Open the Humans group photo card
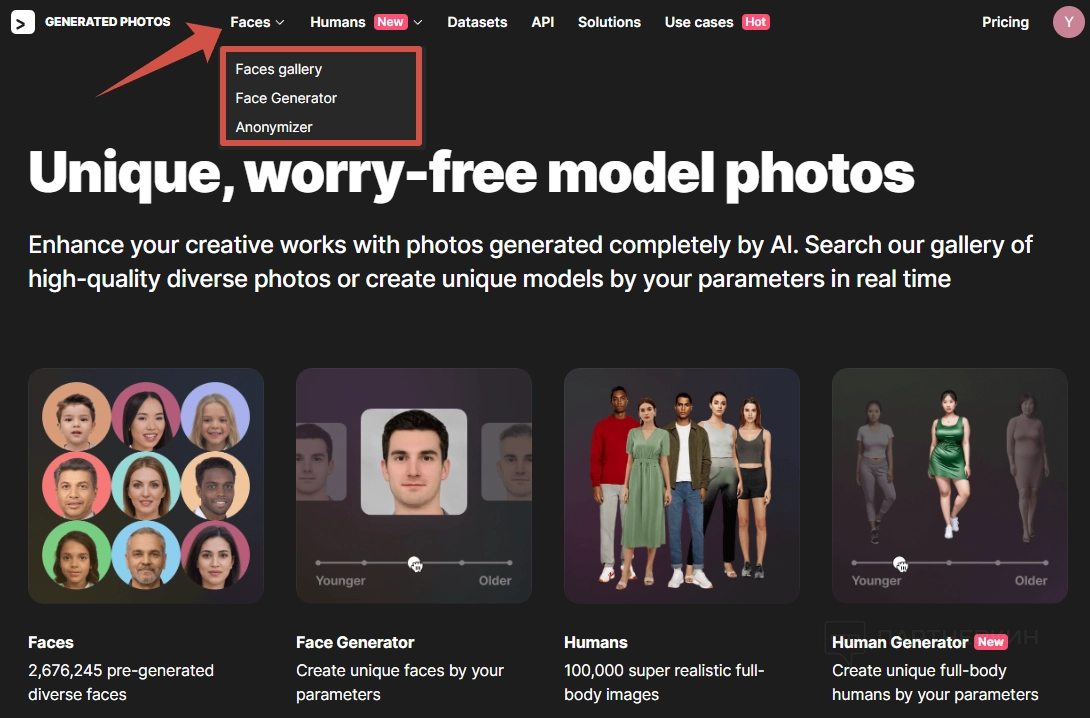Screen dimensions: 1090x718 [x=682, y=485]
